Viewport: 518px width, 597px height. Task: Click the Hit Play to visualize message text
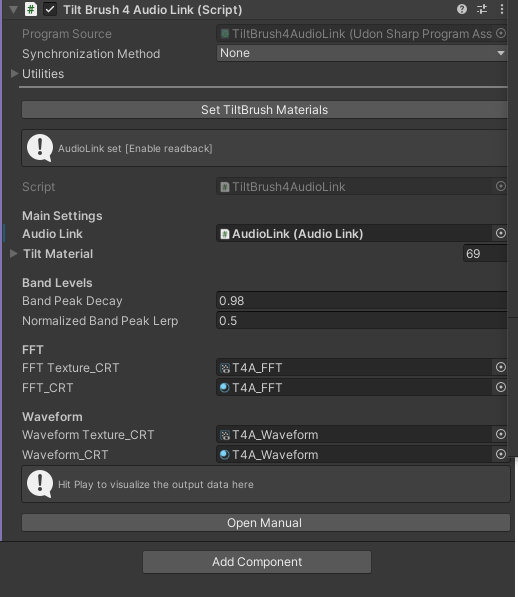pyautogui.click(x=156, y=485)
